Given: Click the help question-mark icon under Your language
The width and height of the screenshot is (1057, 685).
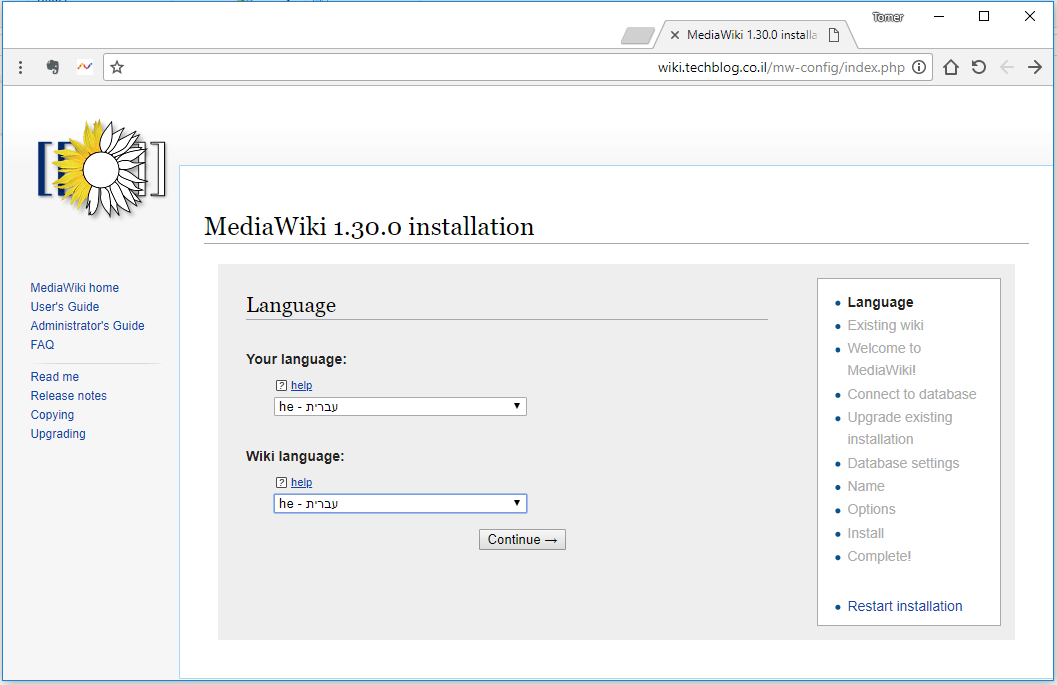Looking at the screenshot, I should pyautogui.click(x=283, y=385).
